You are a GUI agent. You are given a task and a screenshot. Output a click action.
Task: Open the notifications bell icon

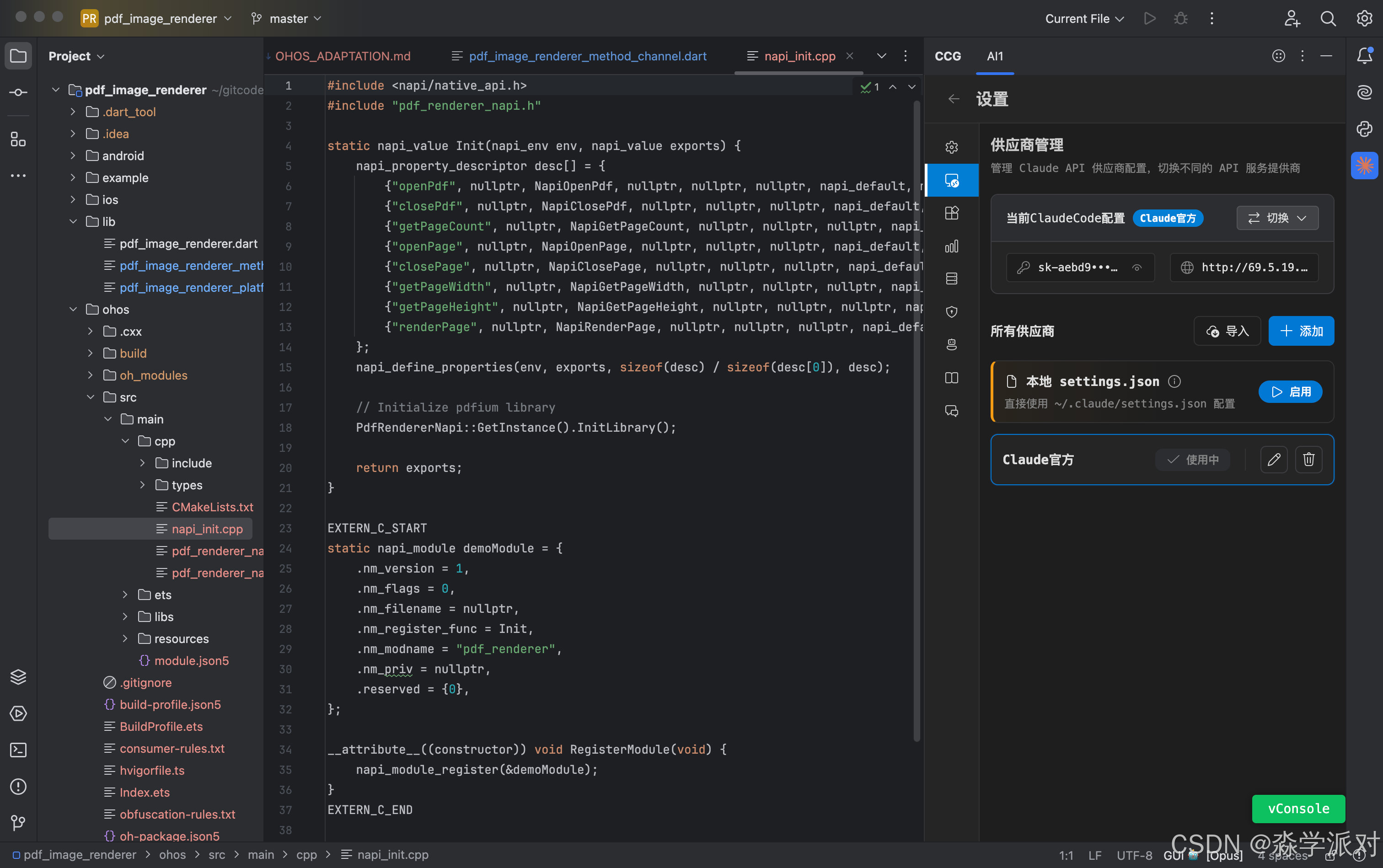pyautogui.click(x=1364, y=56)
